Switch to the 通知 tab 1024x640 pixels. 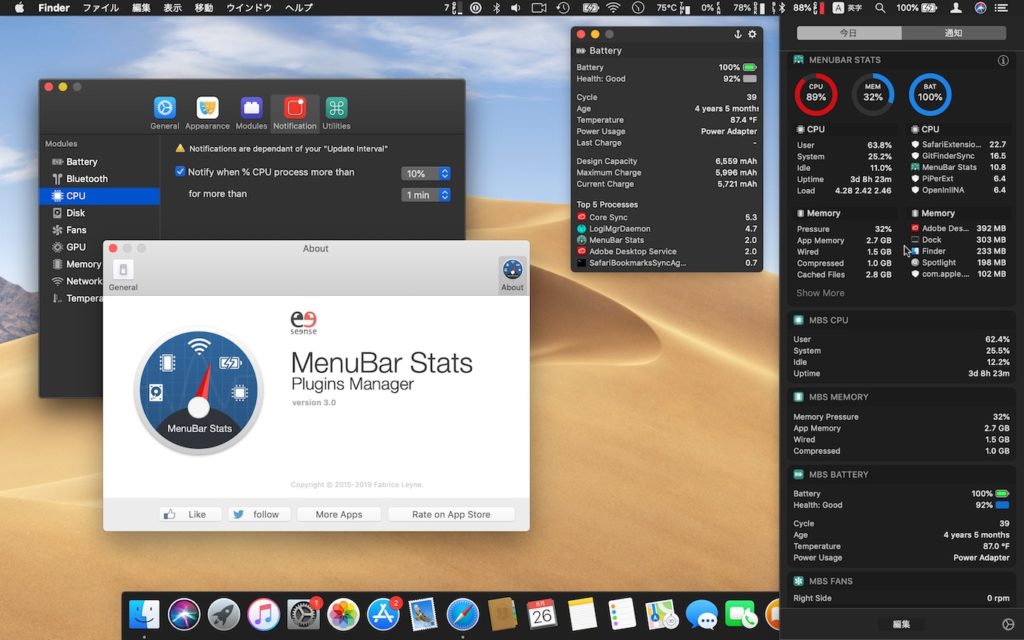tap(953, 33)
